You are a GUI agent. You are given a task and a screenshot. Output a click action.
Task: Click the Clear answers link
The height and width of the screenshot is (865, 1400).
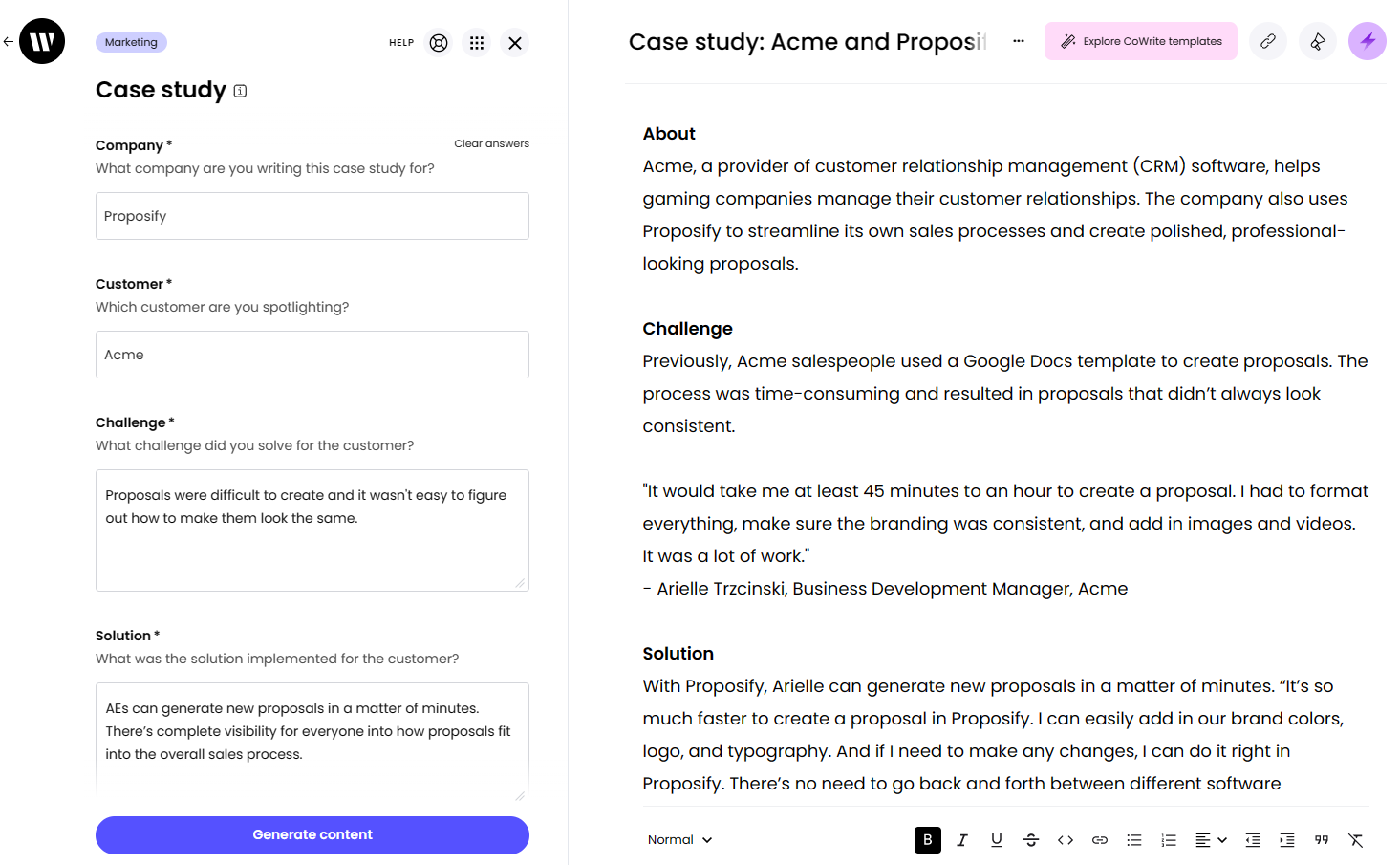[x=491, y=143]
